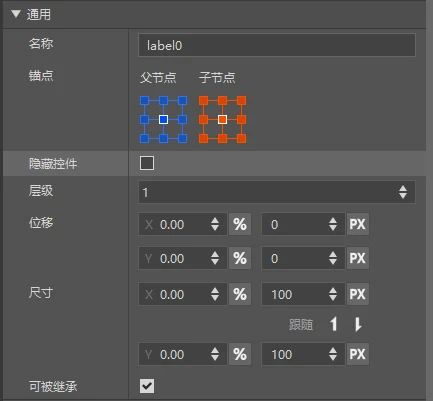
Task: Select top-right anchor in orange 子节点 grid
Action: coord(241,101)
